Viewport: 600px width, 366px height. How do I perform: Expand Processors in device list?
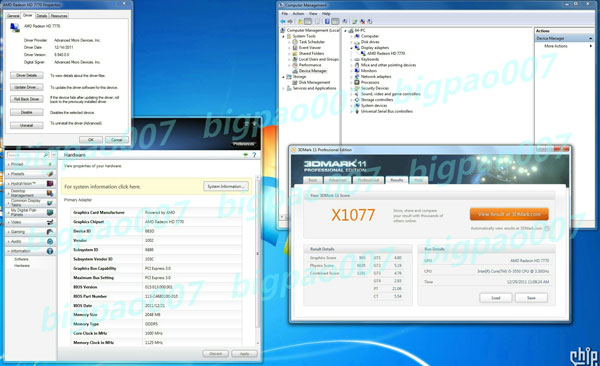coord(351,82)
